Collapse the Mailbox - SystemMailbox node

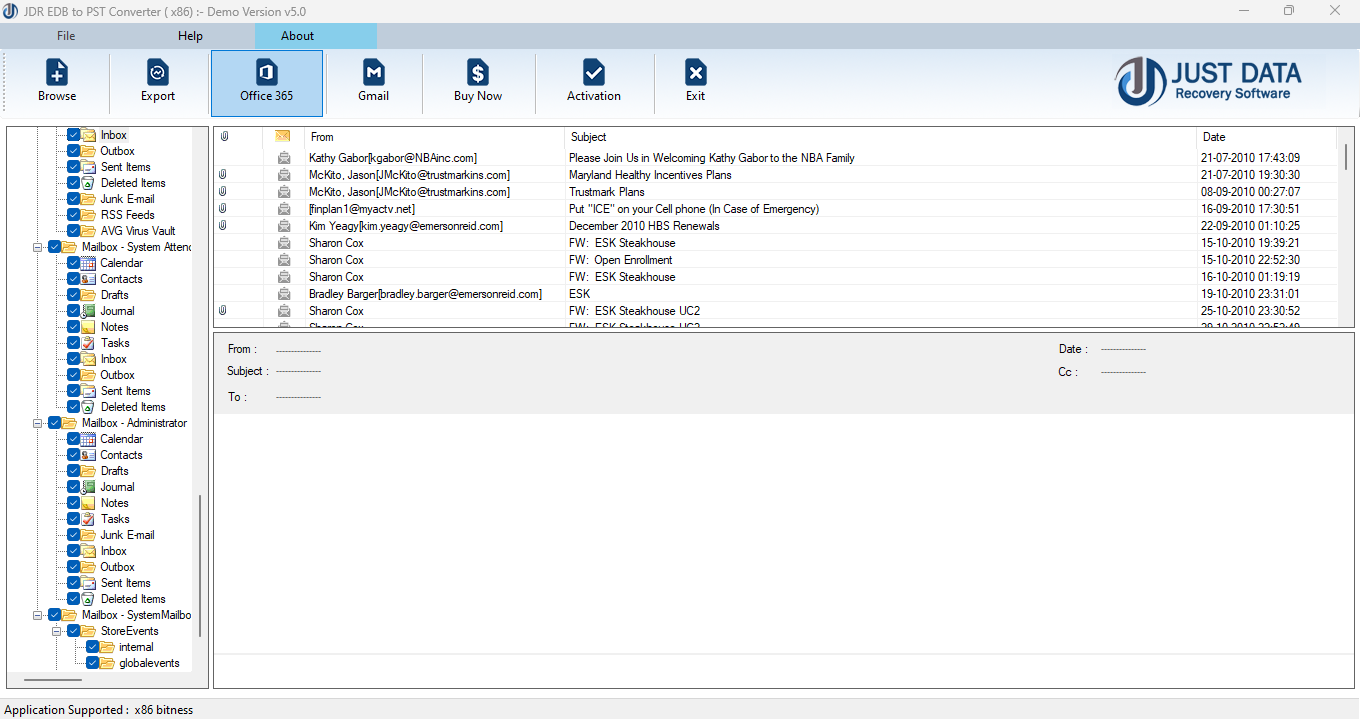pos(38,614)
